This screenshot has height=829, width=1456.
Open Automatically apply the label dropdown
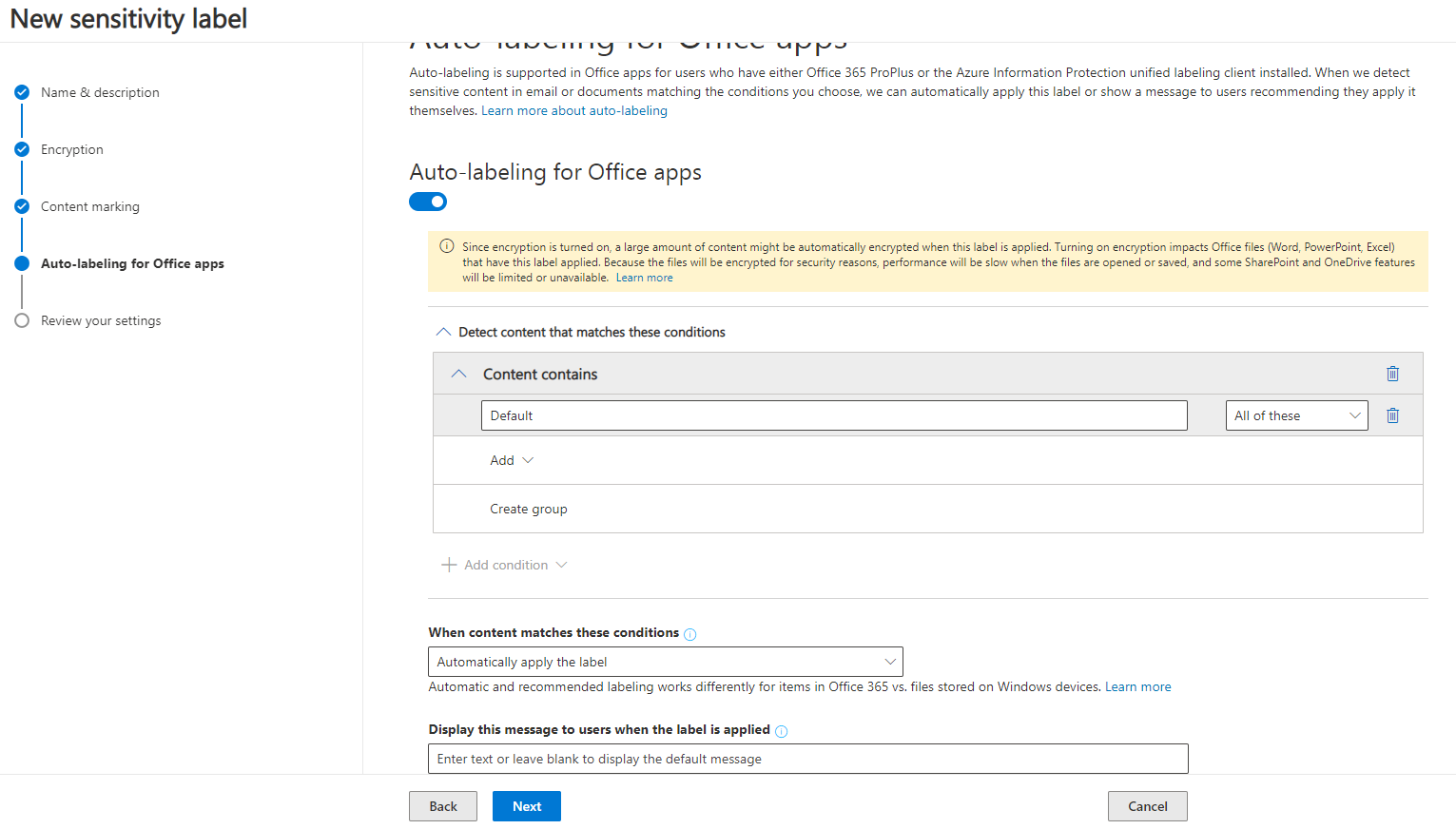point(665,662)
